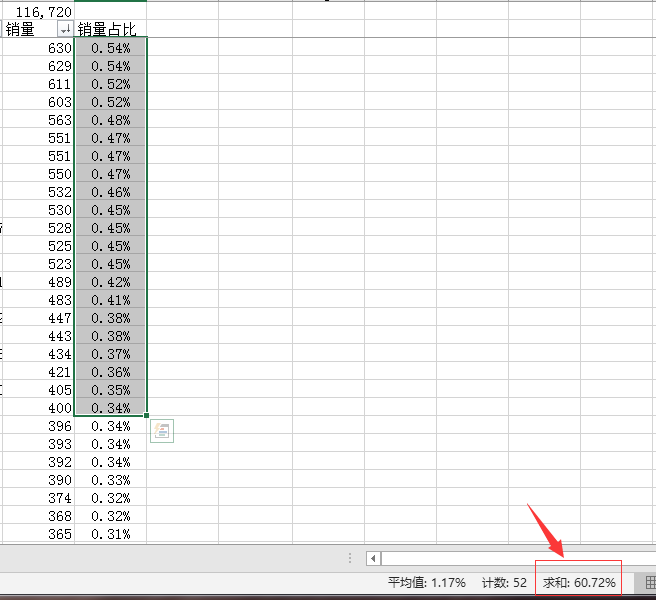
Task: Select the cell with sales 393
Action: pyautogui.click(x=38, y=444)
